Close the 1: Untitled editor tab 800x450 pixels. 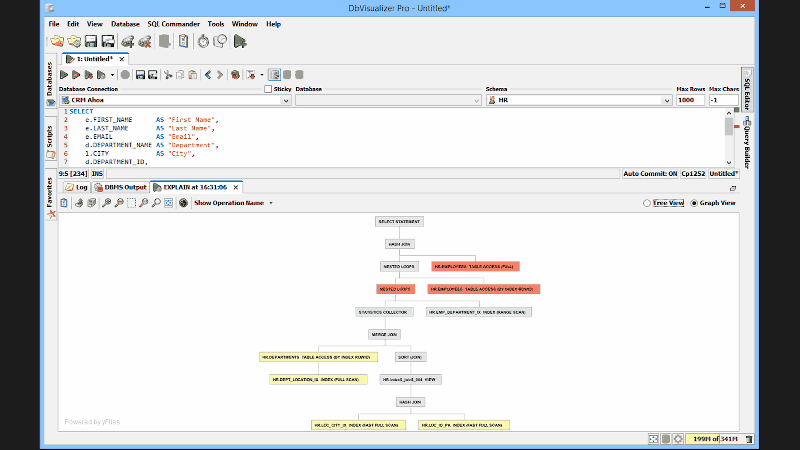pyautogui.click(x=121, y=59)
